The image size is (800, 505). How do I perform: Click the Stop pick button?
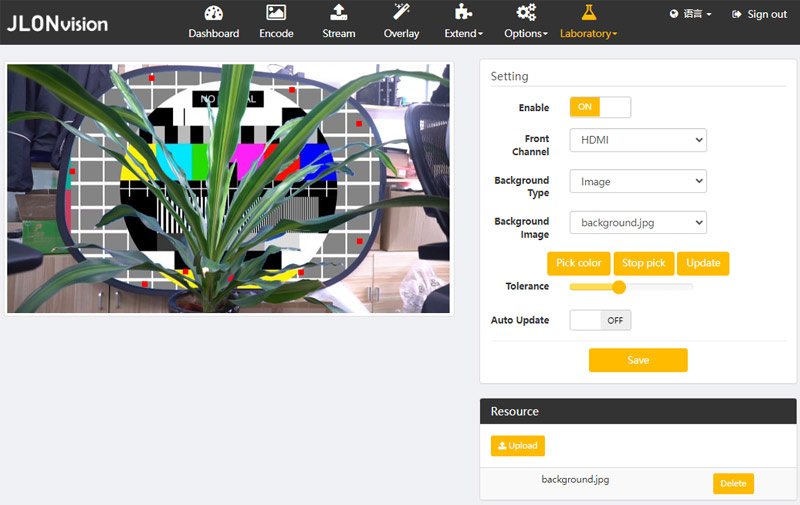(643, 263)
